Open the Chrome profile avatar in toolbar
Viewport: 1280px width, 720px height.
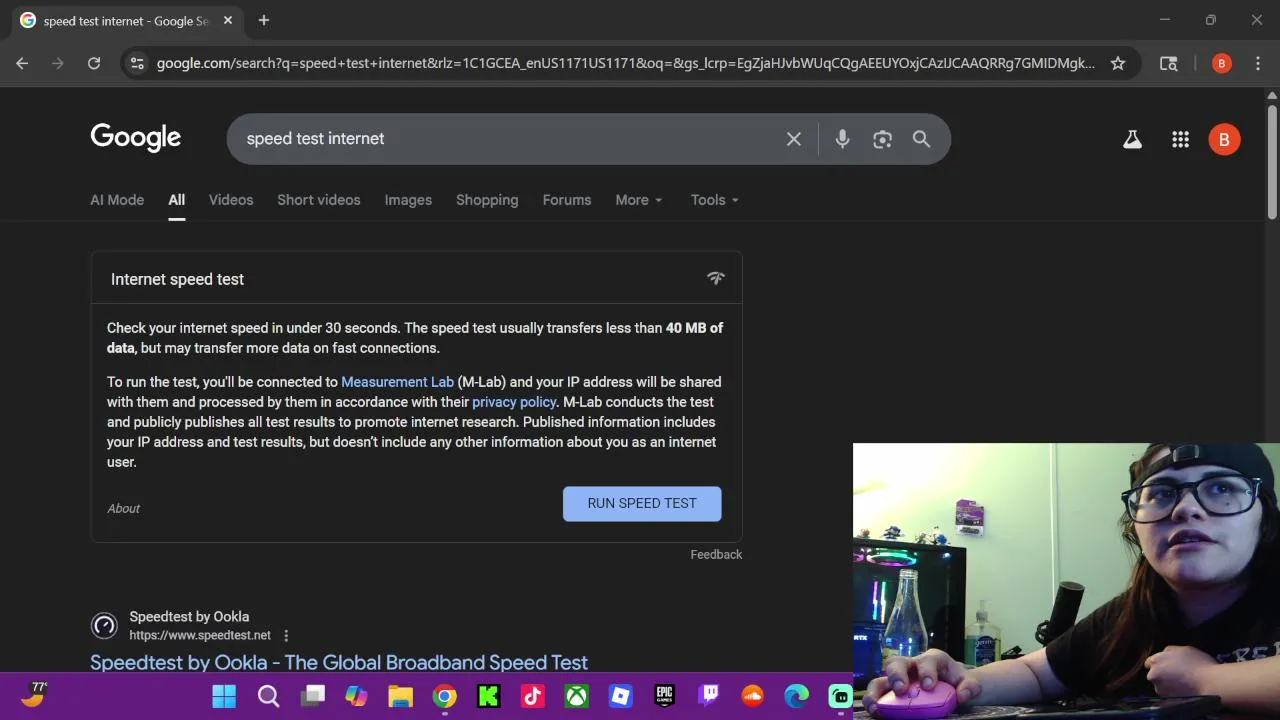tap(1221, 63)
